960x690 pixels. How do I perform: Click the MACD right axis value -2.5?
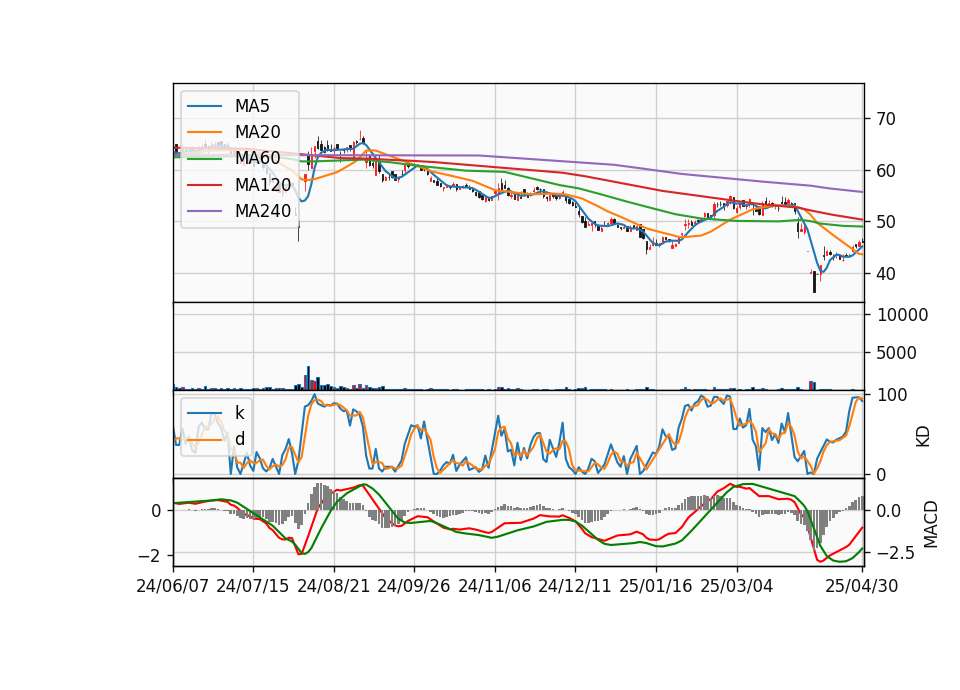[x=894, y=553]
